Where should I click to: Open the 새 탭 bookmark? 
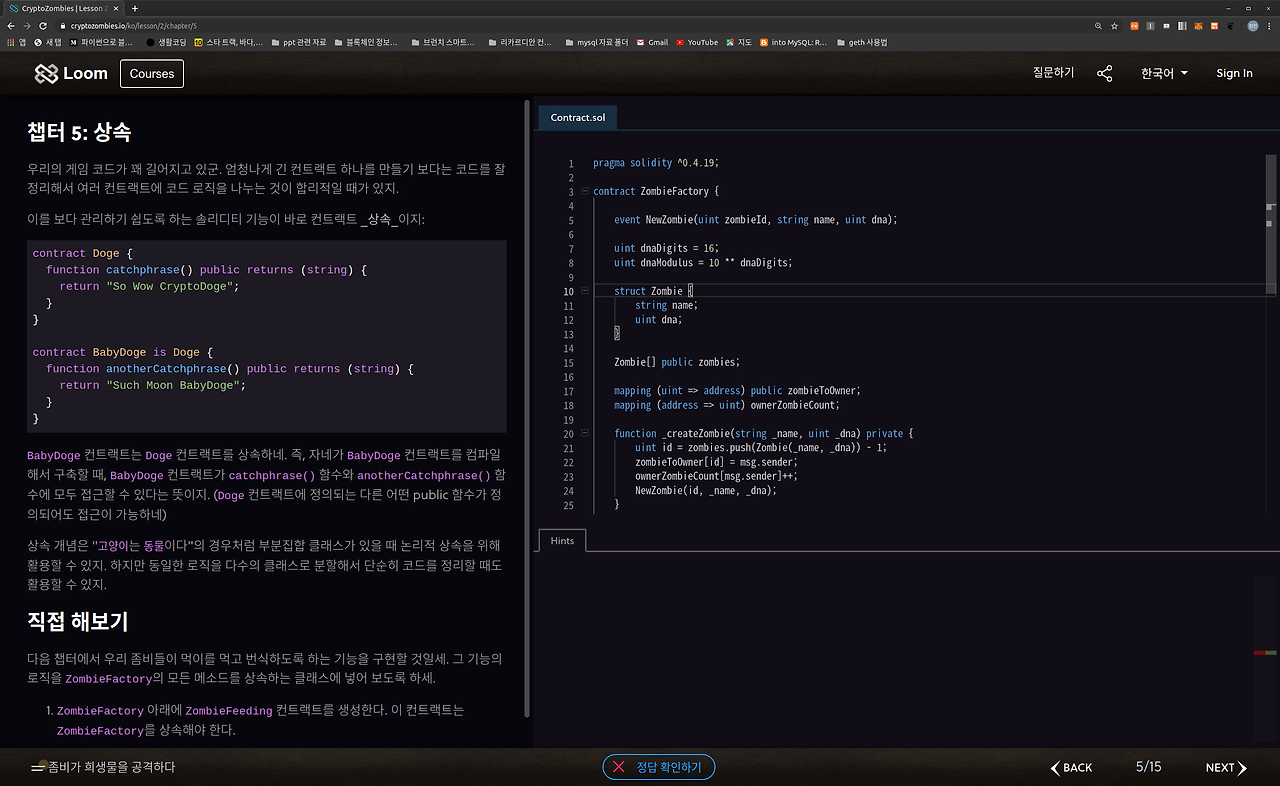[48, 43]
